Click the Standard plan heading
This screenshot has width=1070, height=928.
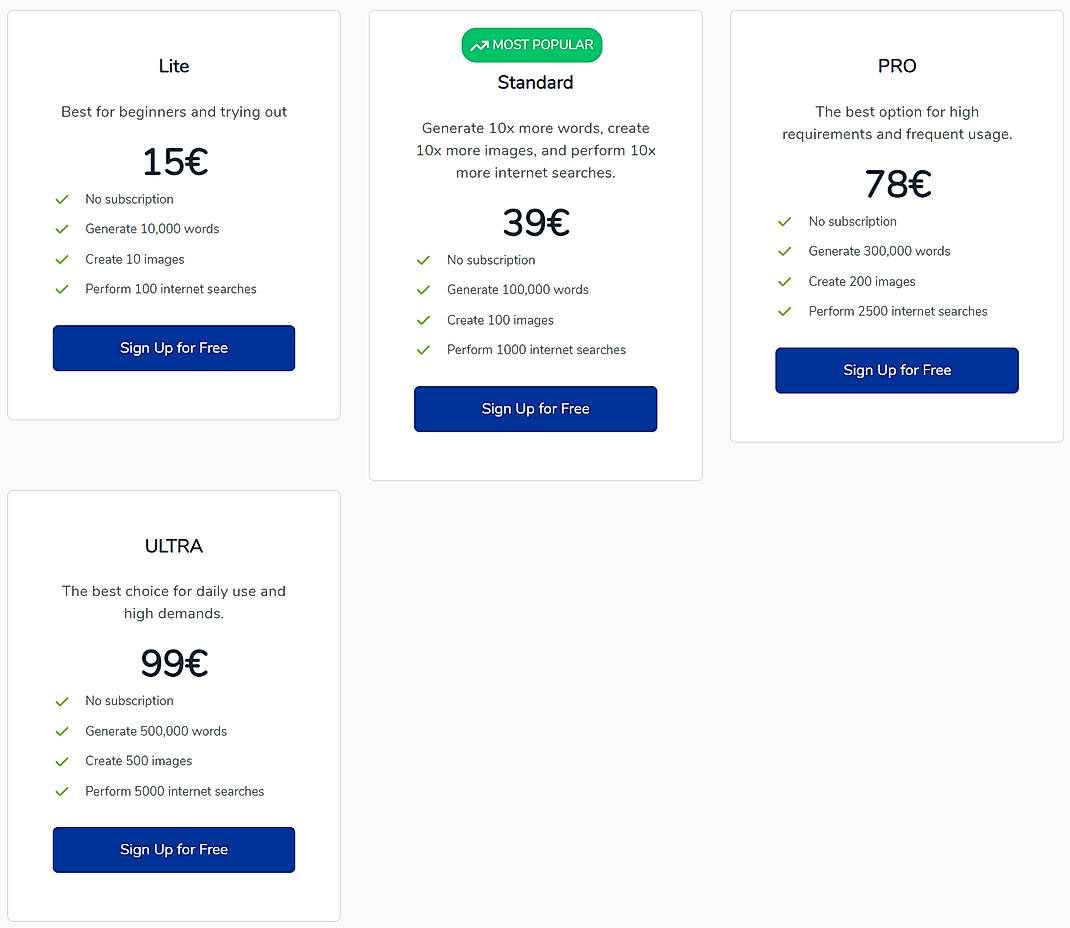tap(535, 84)
